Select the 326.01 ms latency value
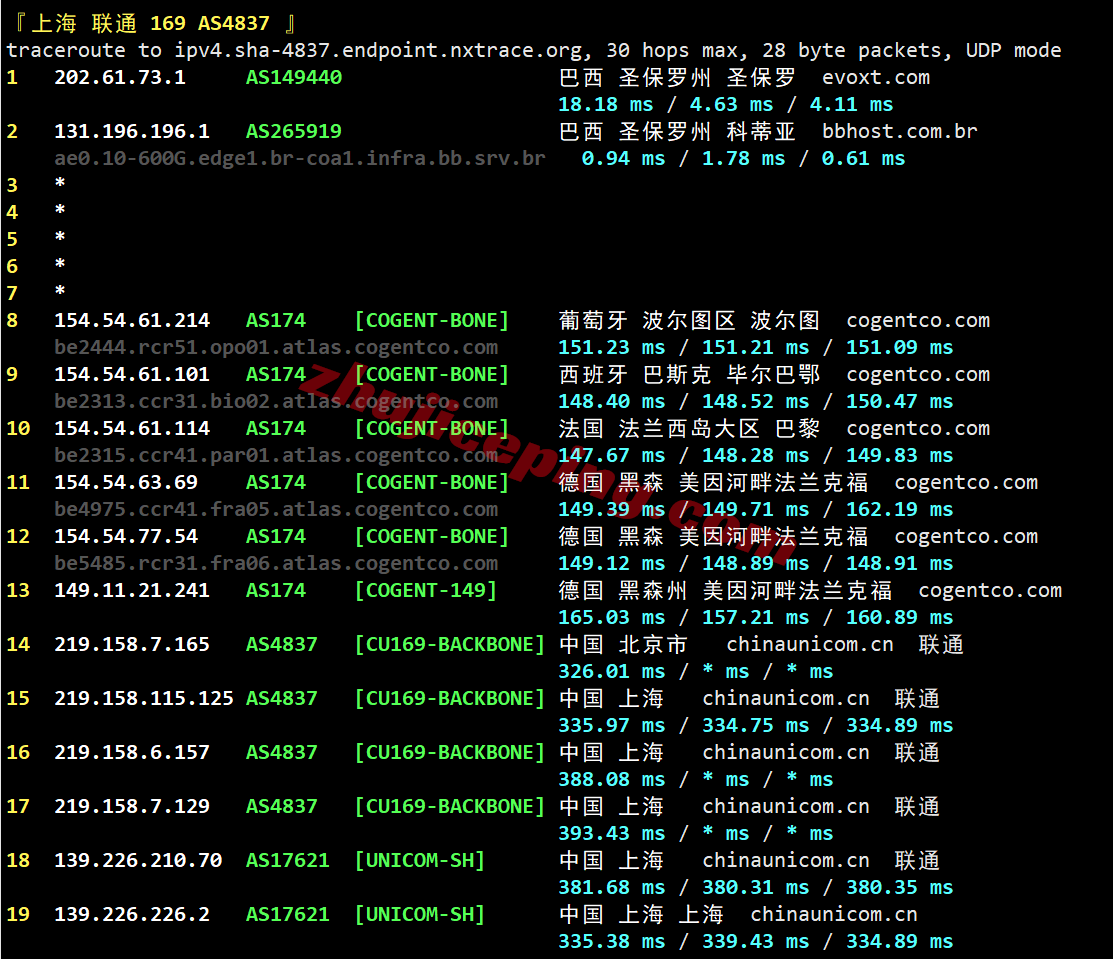Viewport: 1113px width, 959px height. click(612, 671)
